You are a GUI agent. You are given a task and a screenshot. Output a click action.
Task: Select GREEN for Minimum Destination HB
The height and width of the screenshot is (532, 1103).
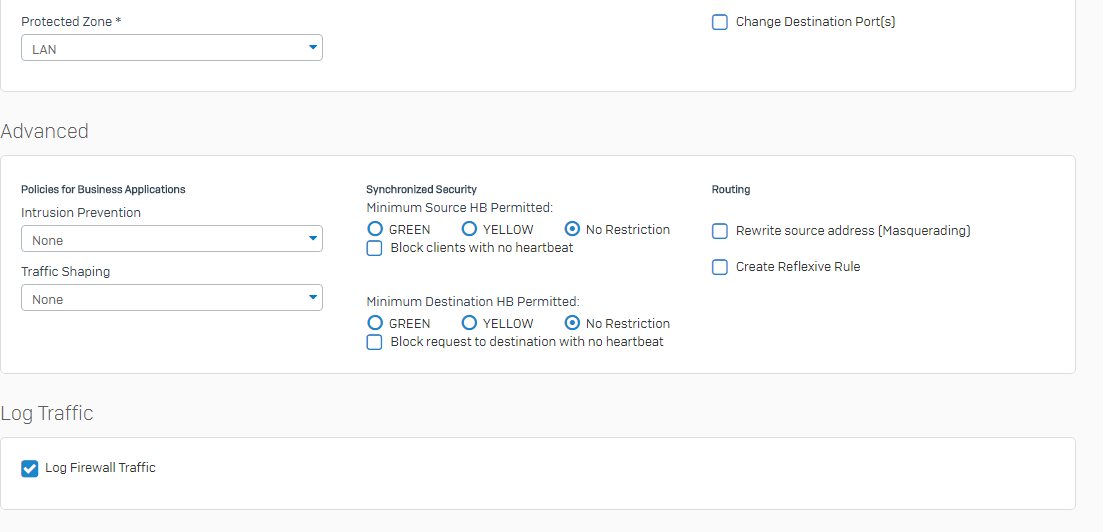[x=376, y=324]
